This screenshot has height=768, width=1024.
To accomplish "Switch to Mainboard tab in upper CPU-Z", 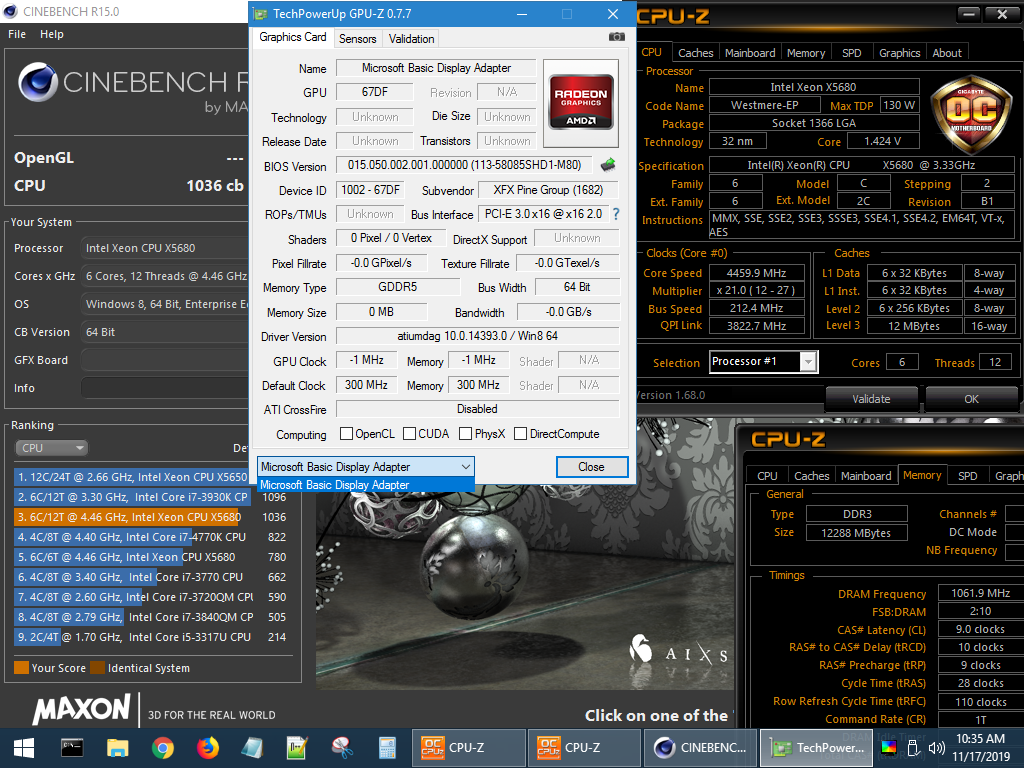I will point(750,53).
